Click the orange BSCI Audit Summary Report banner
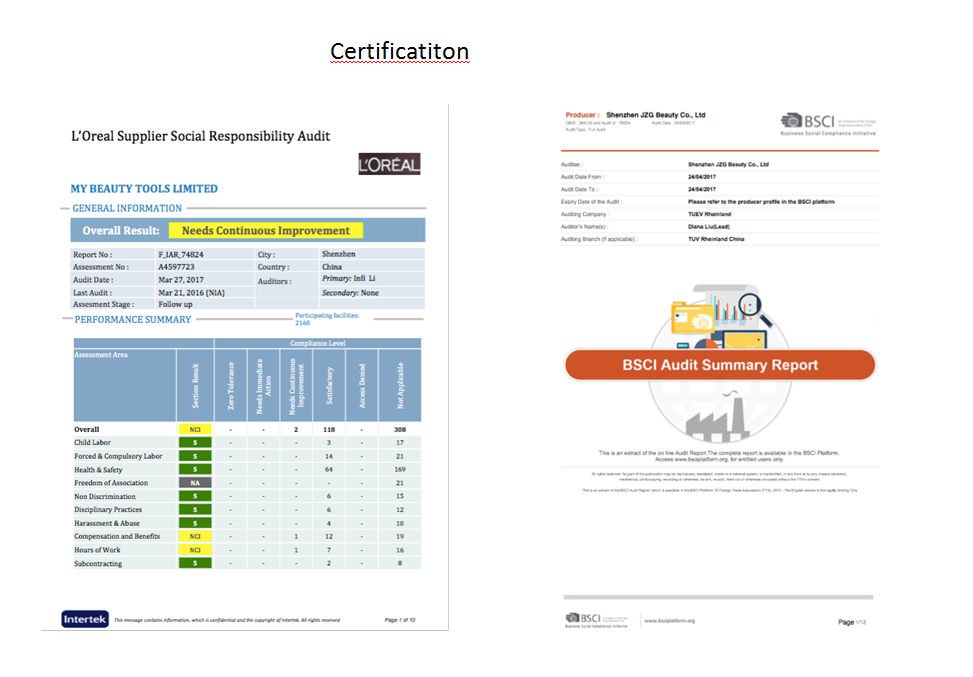973x677 pixels. [720, 365]
